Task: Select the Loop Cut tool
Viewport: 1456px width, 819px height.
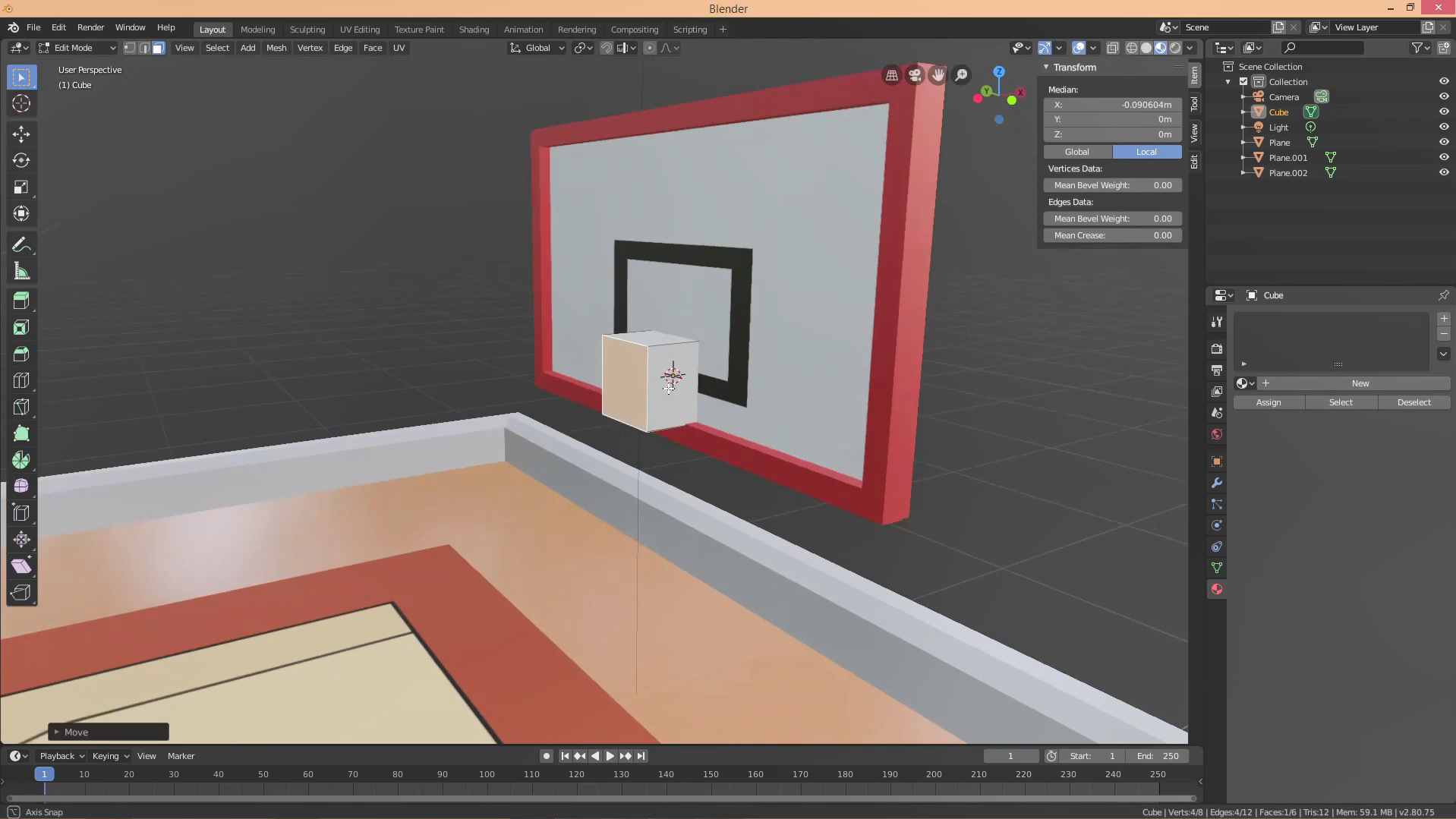Action: [x=21, y=380]
